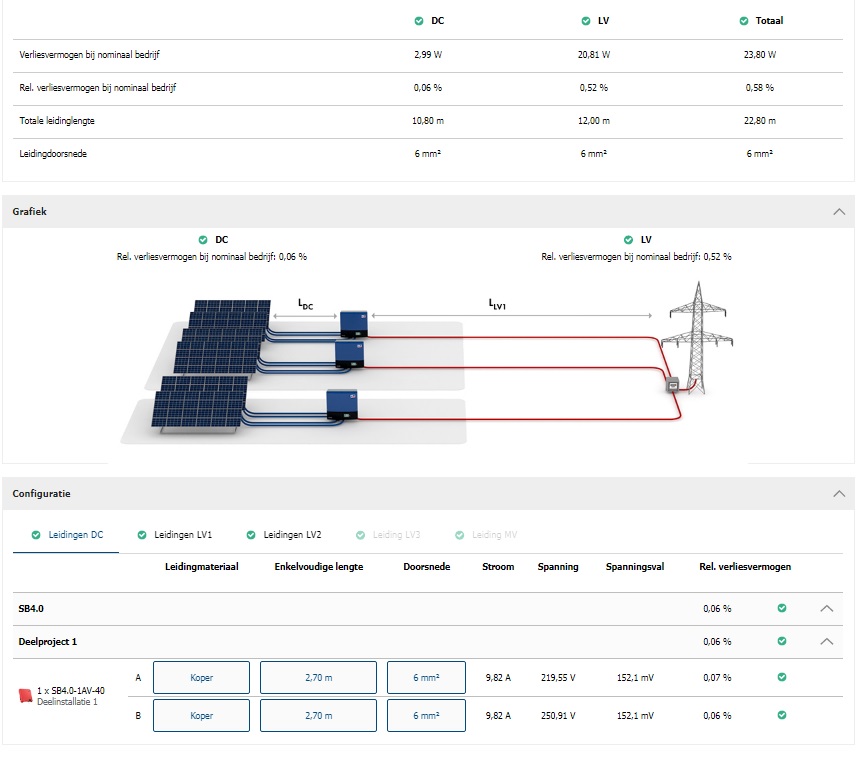The image size is (867, 757).
Task: Collapse the SB4.0 row
Action: 827,608
